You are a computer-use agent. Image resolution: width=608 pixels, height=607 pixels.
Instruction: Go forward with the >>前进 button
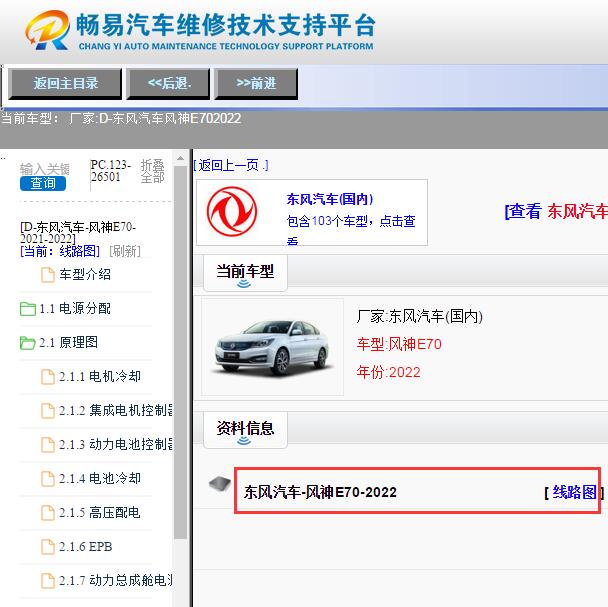click(x=256, y=83)
